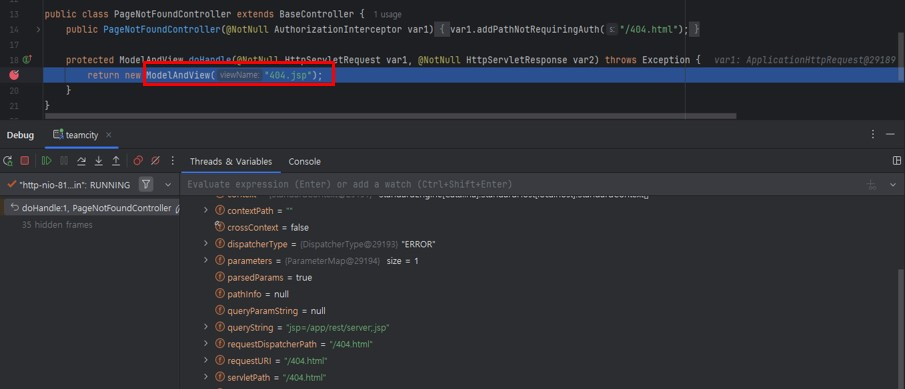Step over the current line
This screenshot has width=905, height=389.
81,161
